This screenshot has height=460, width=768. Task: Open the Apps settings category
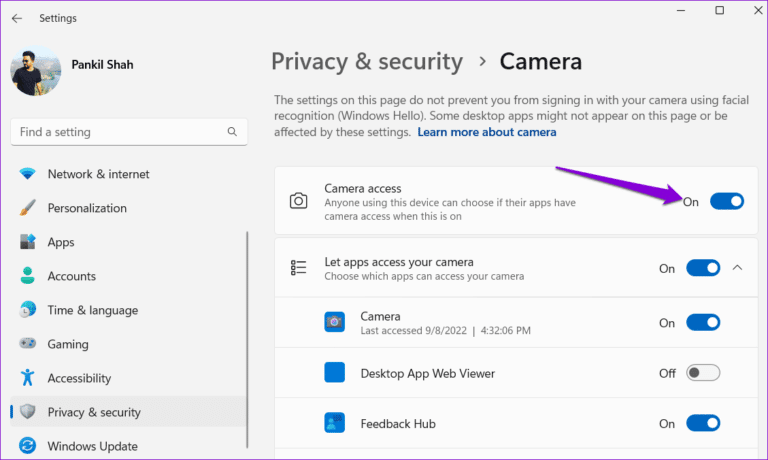pyautogui.click(x=61, y=242)
